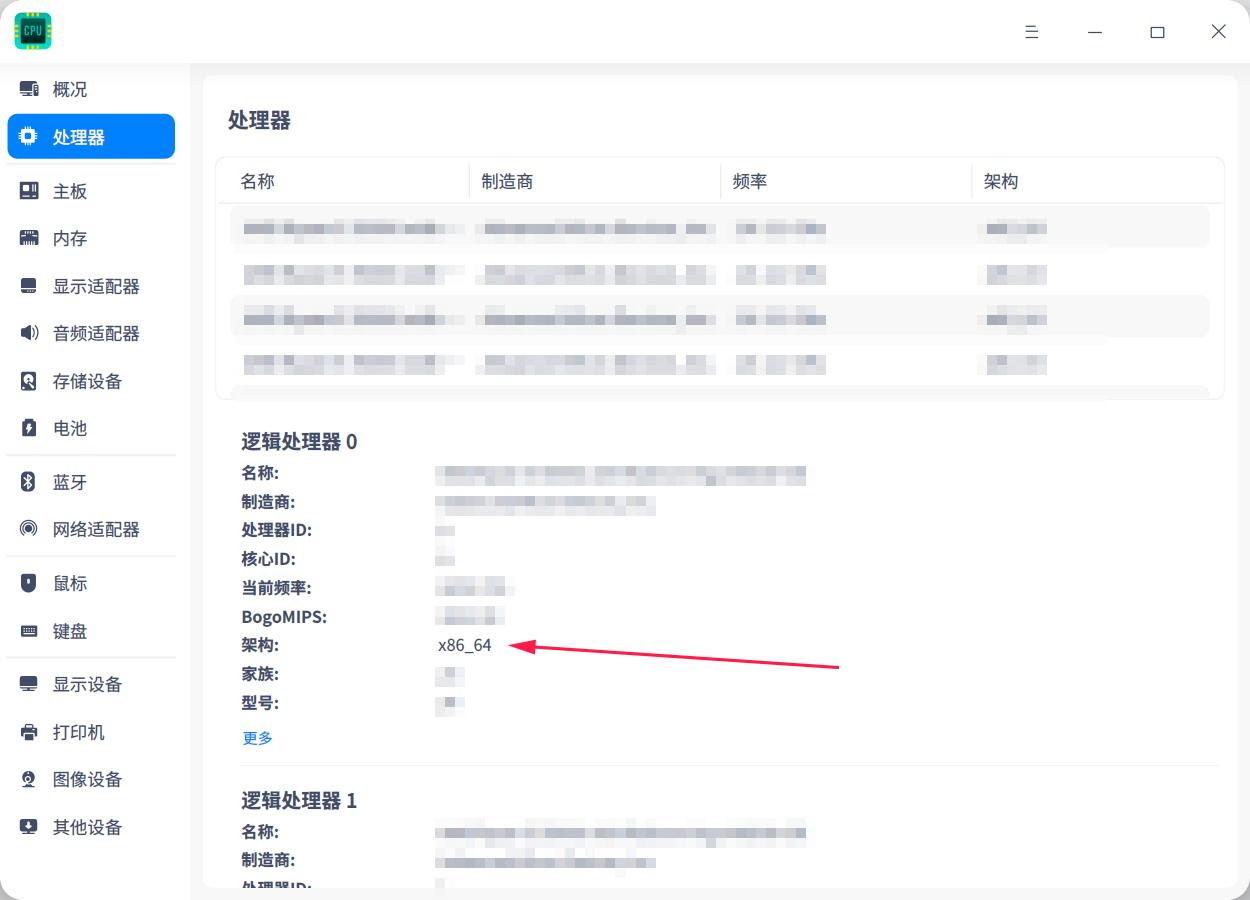Switch to the 概况 section

[x=69, y=89]
